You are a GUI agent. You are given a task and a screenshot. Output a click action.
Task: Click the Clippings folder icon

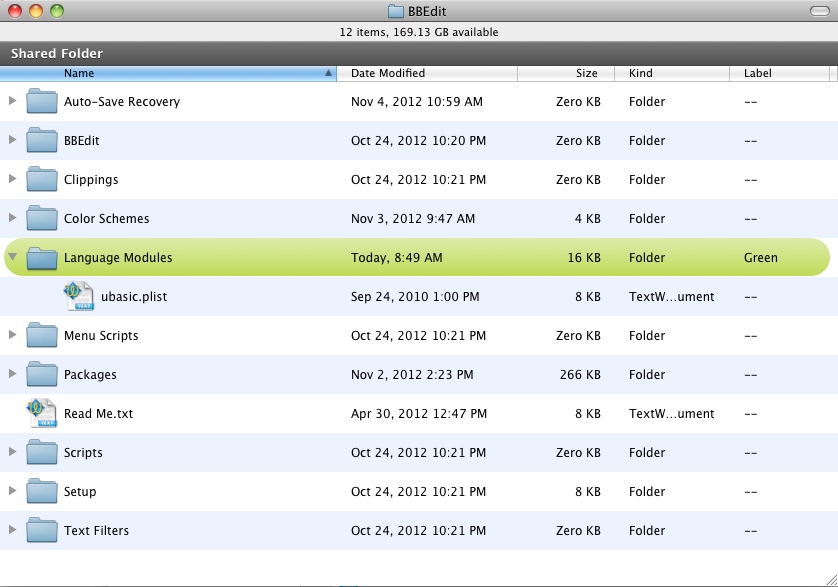pos(42,179)
